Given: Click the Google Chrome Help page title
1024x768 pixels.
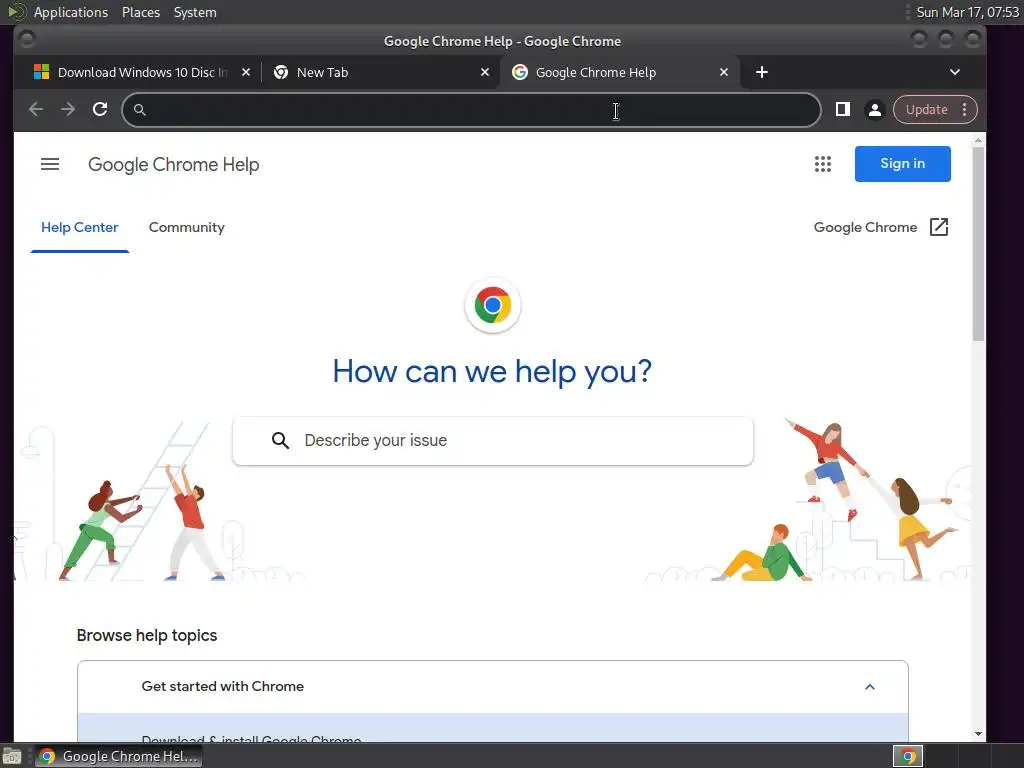Looking at the screenshot, I should click(174, 165).
